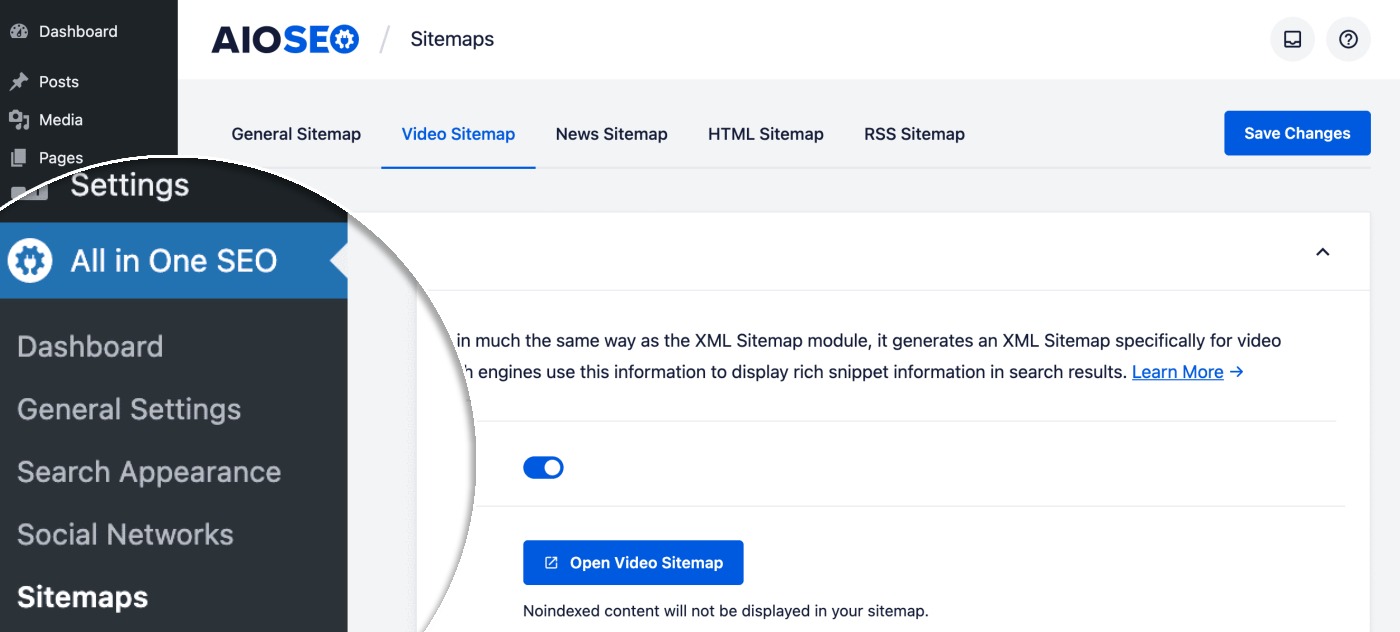1400x632 pixels.
Task: Click the Dashboard gauge icon in sidebar
Action: (18, 32)
